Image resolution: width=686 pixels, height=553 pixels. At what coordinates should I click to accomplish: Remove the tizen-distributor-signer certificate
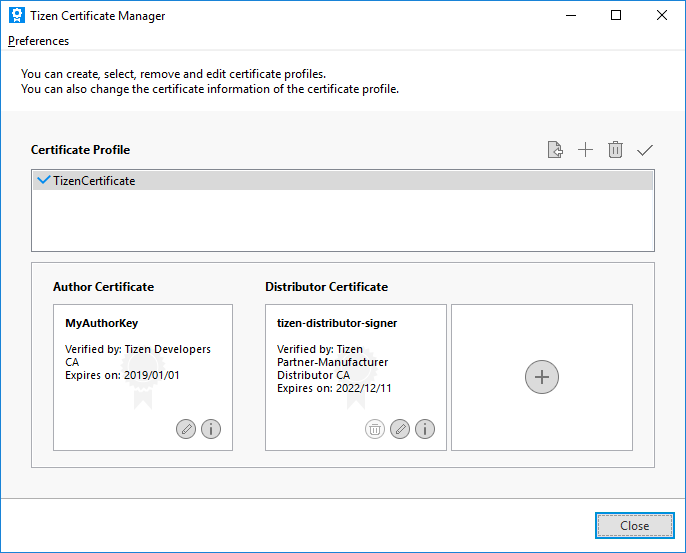(374, 429)
